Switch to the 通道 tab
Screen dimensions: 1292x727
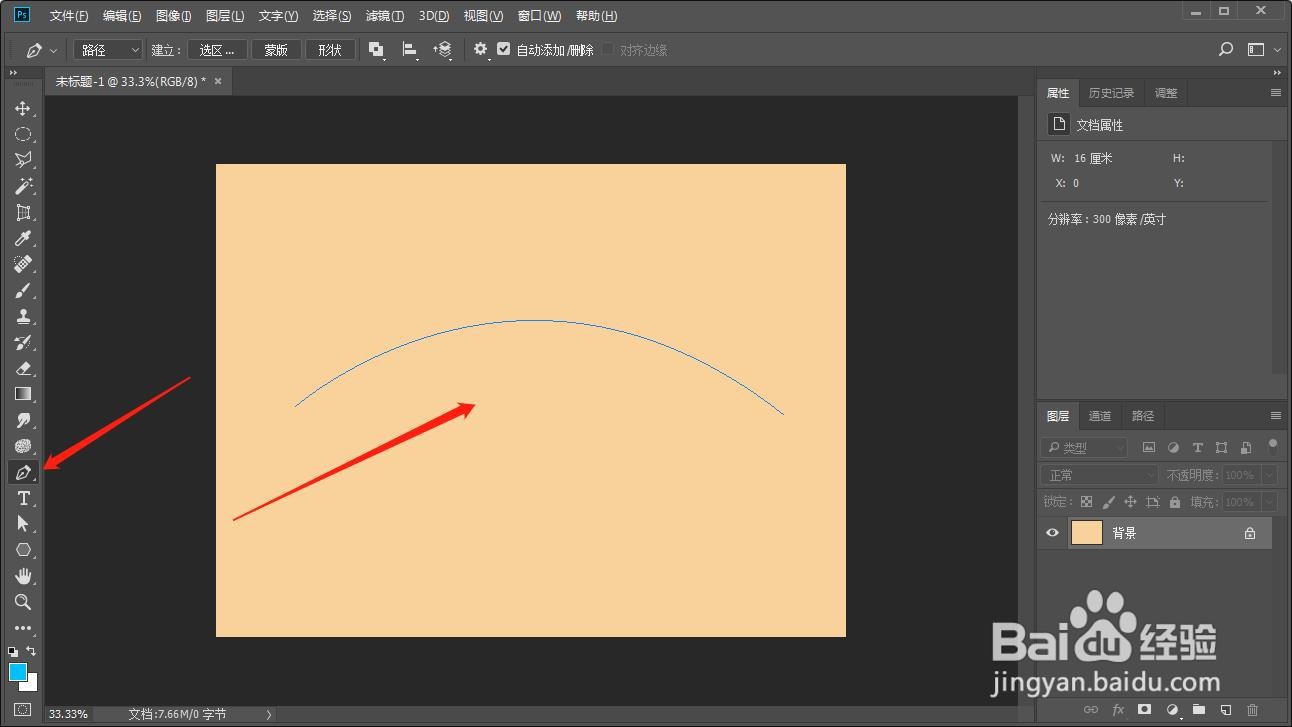(x=1100, y=416)
